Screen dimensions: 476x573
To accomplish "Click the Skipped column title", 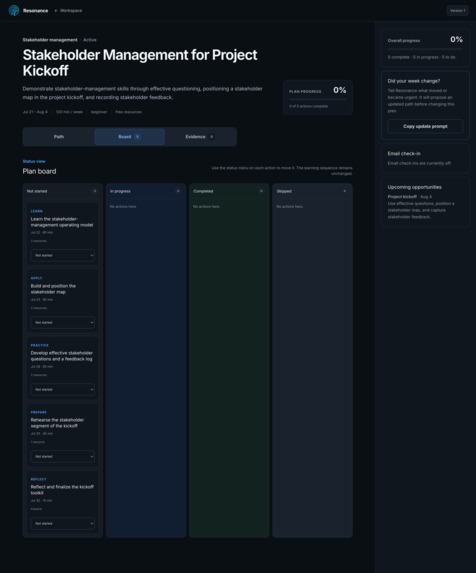I will click(x=284, y=191).
